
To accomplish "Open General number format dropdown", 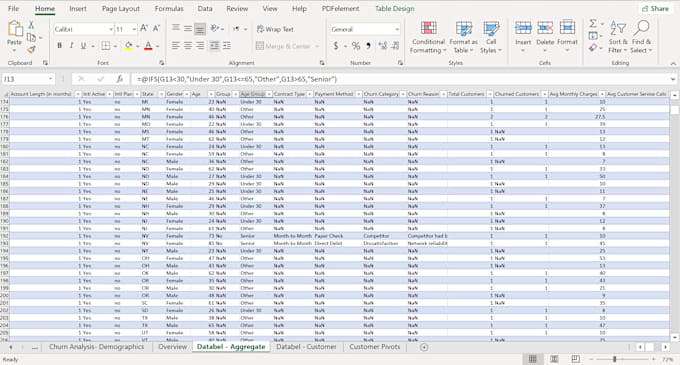I will point(397,29).
